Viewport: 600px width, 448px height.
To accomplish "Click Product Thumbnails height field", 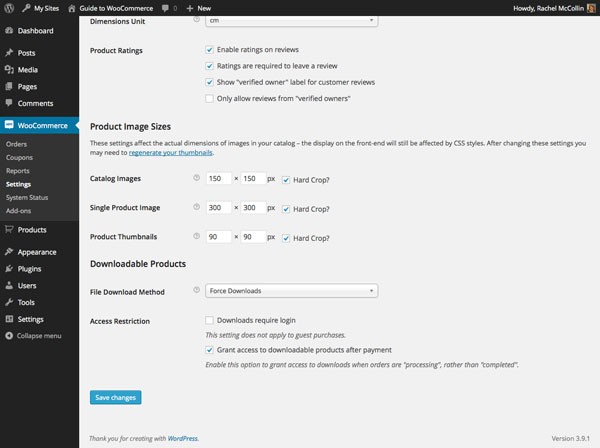I will (253, 237).
